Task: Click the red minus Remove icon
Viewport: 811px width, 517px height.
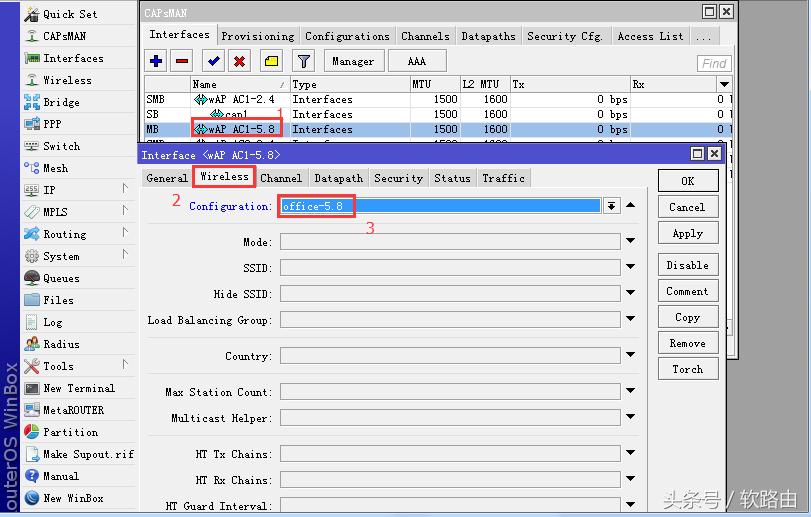Action: [182, 61]
